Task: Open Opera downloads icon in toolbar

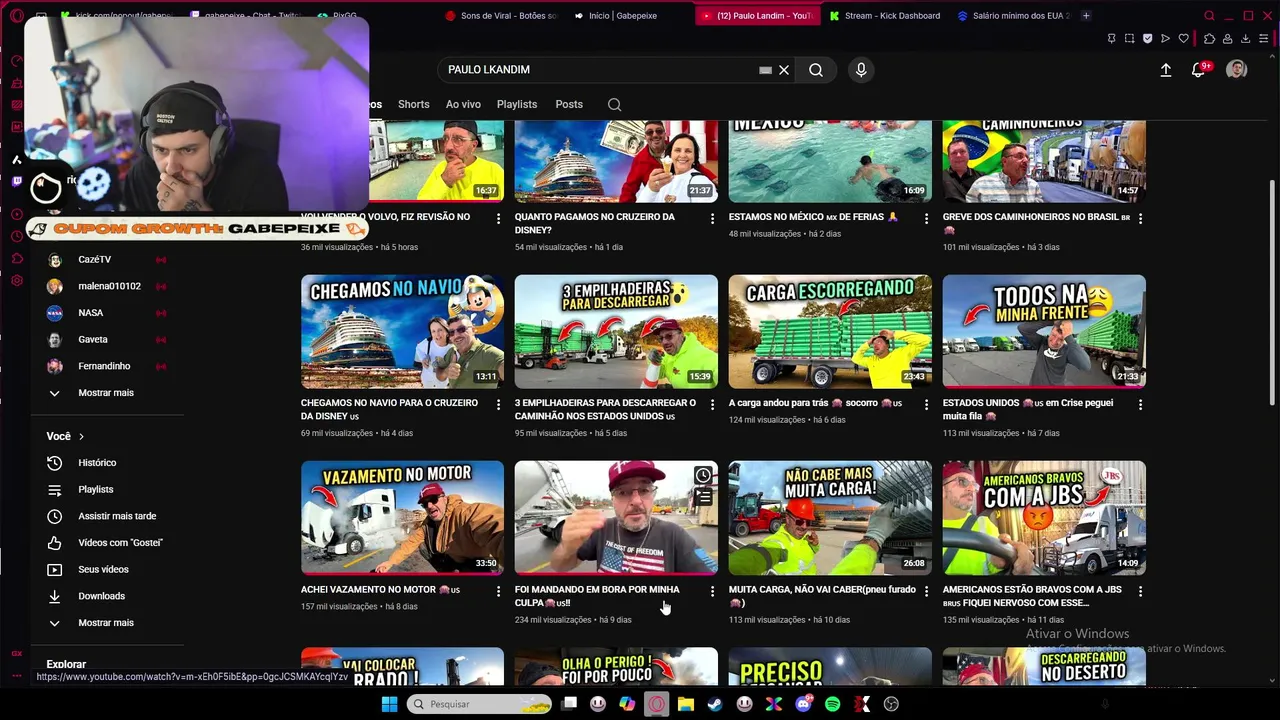Action: click(1245, 39)
